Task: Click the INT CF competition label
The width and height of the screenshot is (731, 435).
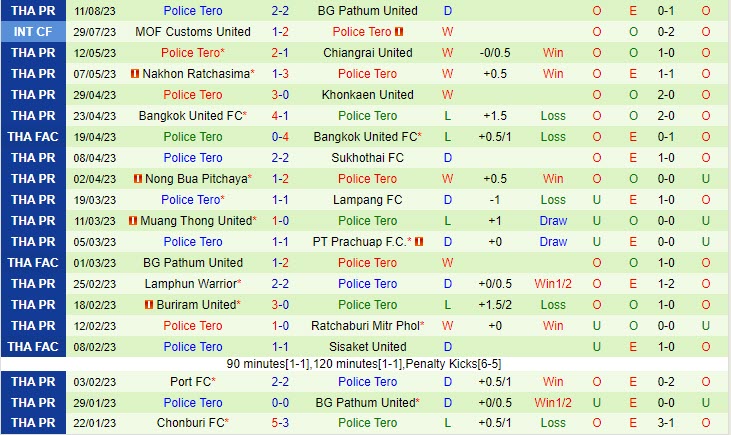Action: pyautogui.click(x=33, y=32)
